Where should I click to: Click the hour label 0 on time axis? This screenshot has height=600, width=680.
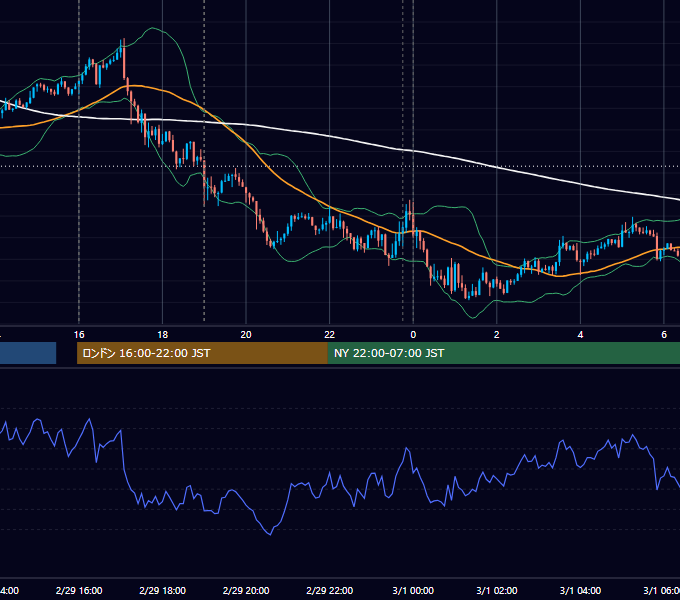pyautogui.click(x=413, y=335)
